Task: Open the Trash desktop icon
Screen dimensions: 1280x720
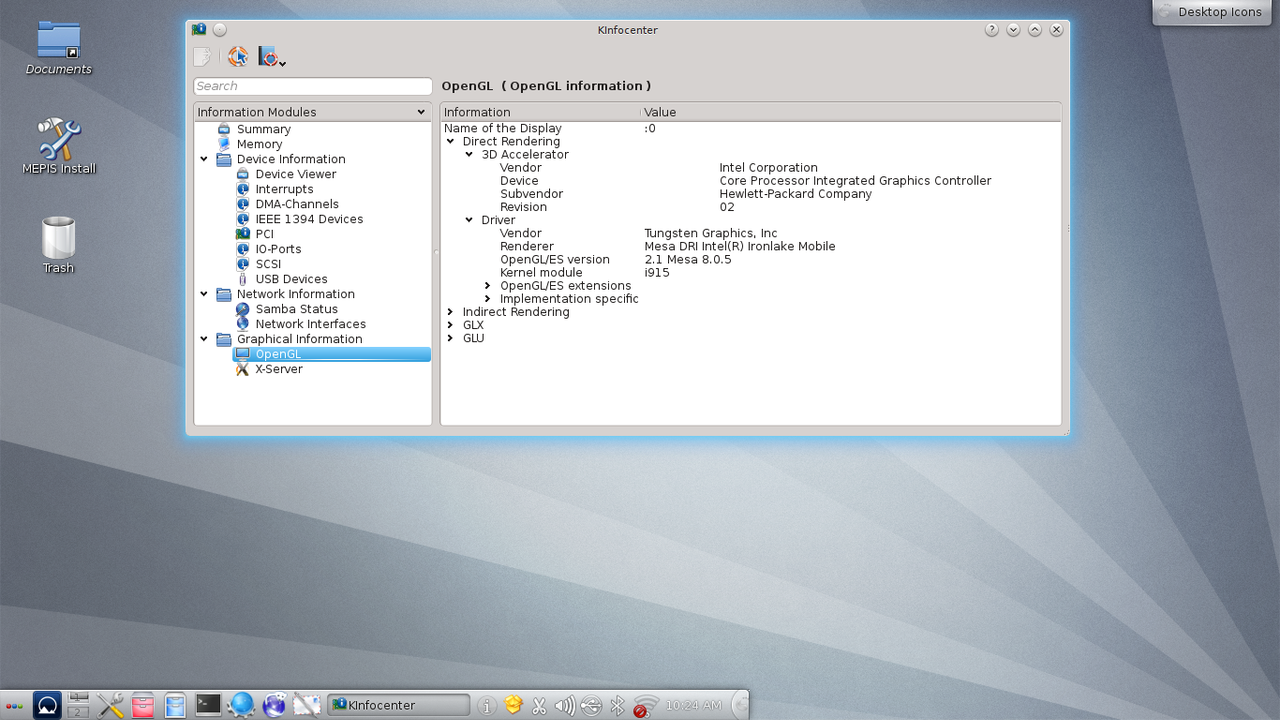Action: click(58, 245)
